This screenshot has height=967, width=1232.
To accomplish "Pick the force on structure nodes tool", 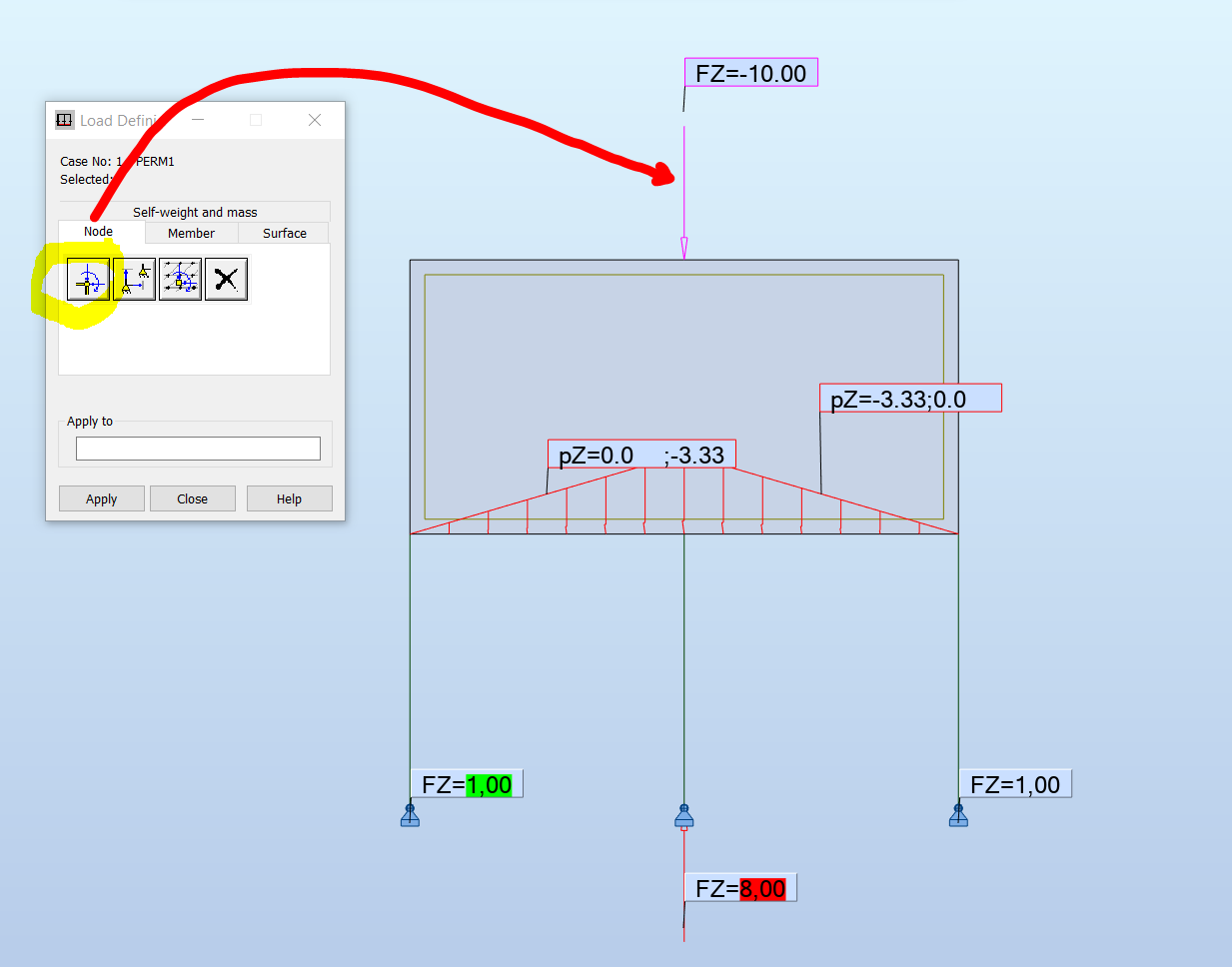I will 180,280.
